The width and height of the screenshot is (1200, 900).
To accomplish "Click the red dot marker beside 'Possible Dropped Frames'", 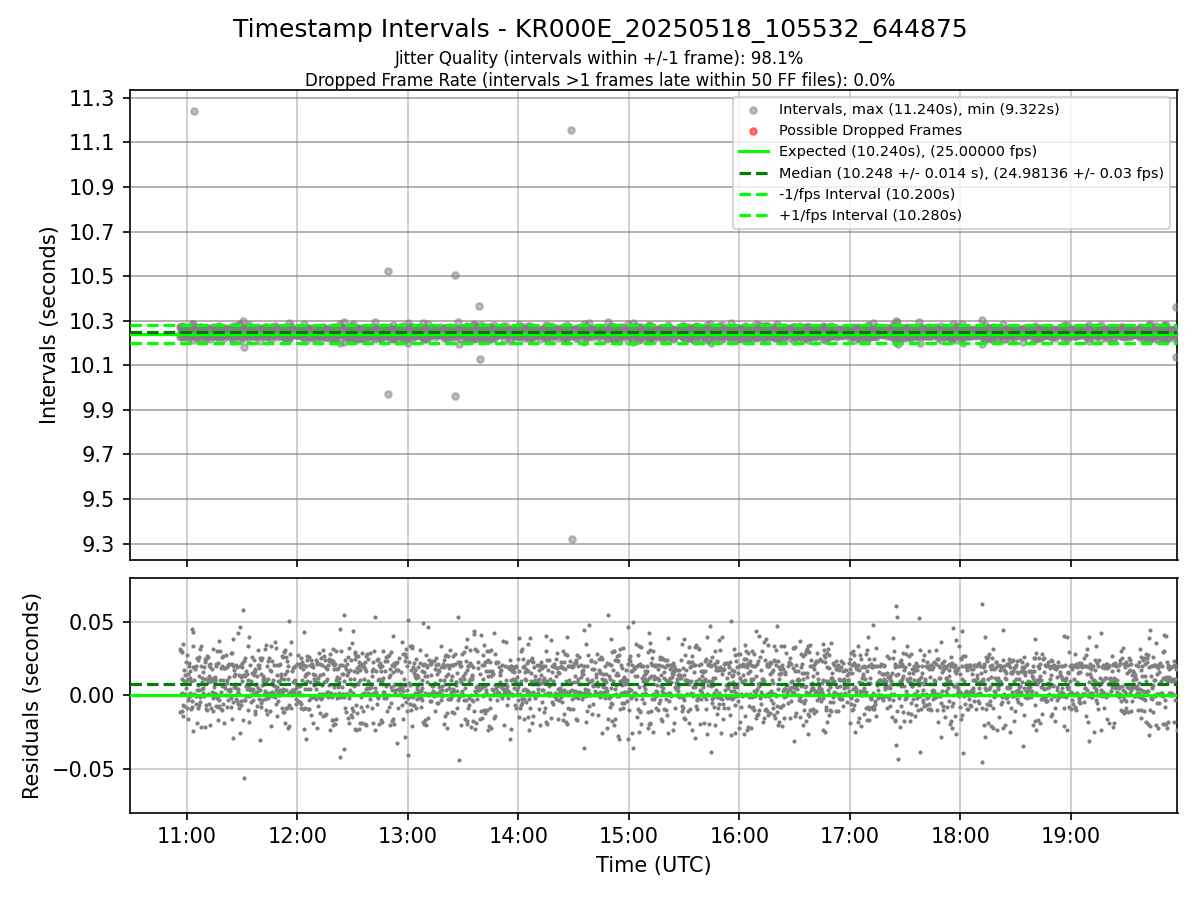I will pos(754,131).
